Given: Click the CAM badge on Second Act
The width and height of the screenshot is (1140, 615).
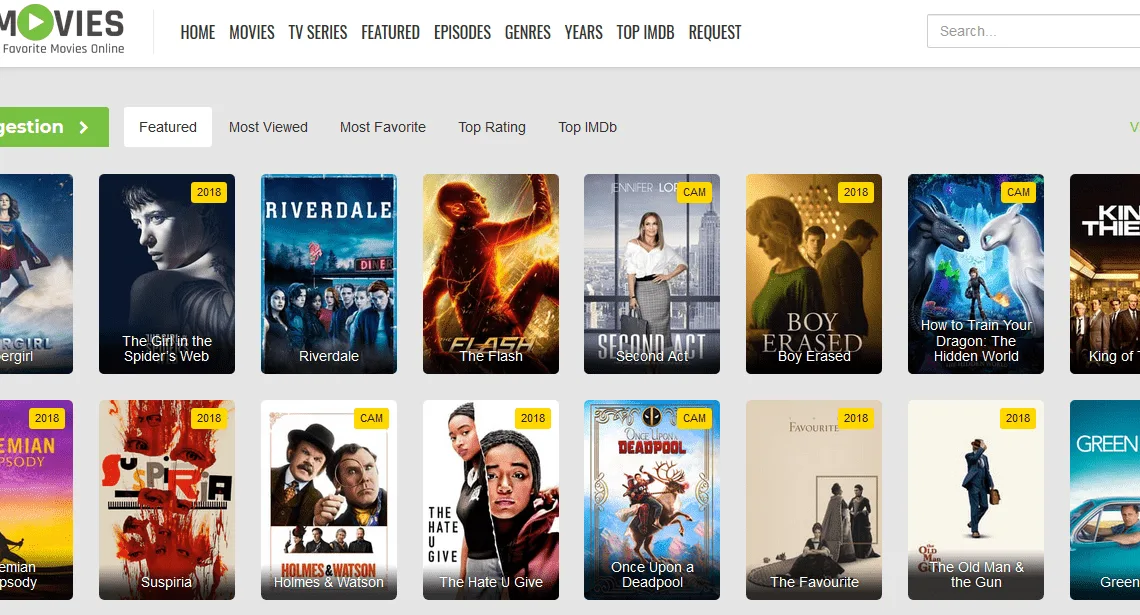Looking at the screenshot, I should pos(694,192).
